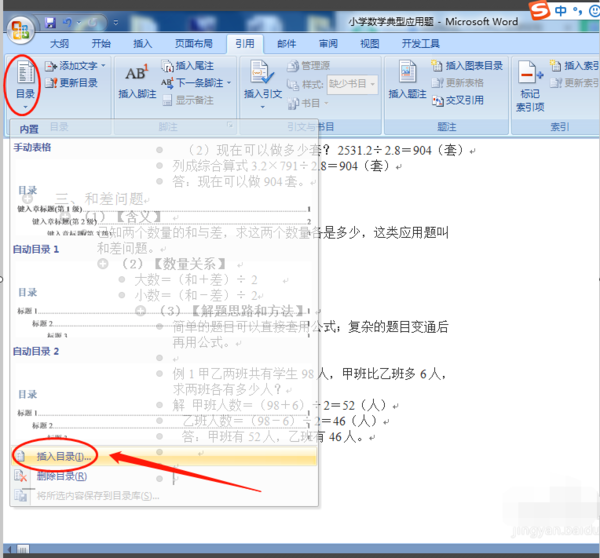Screen dimensions: 600x558
Task: Click text 这类应用题叫 in document
Action: (x=411, y=232)
